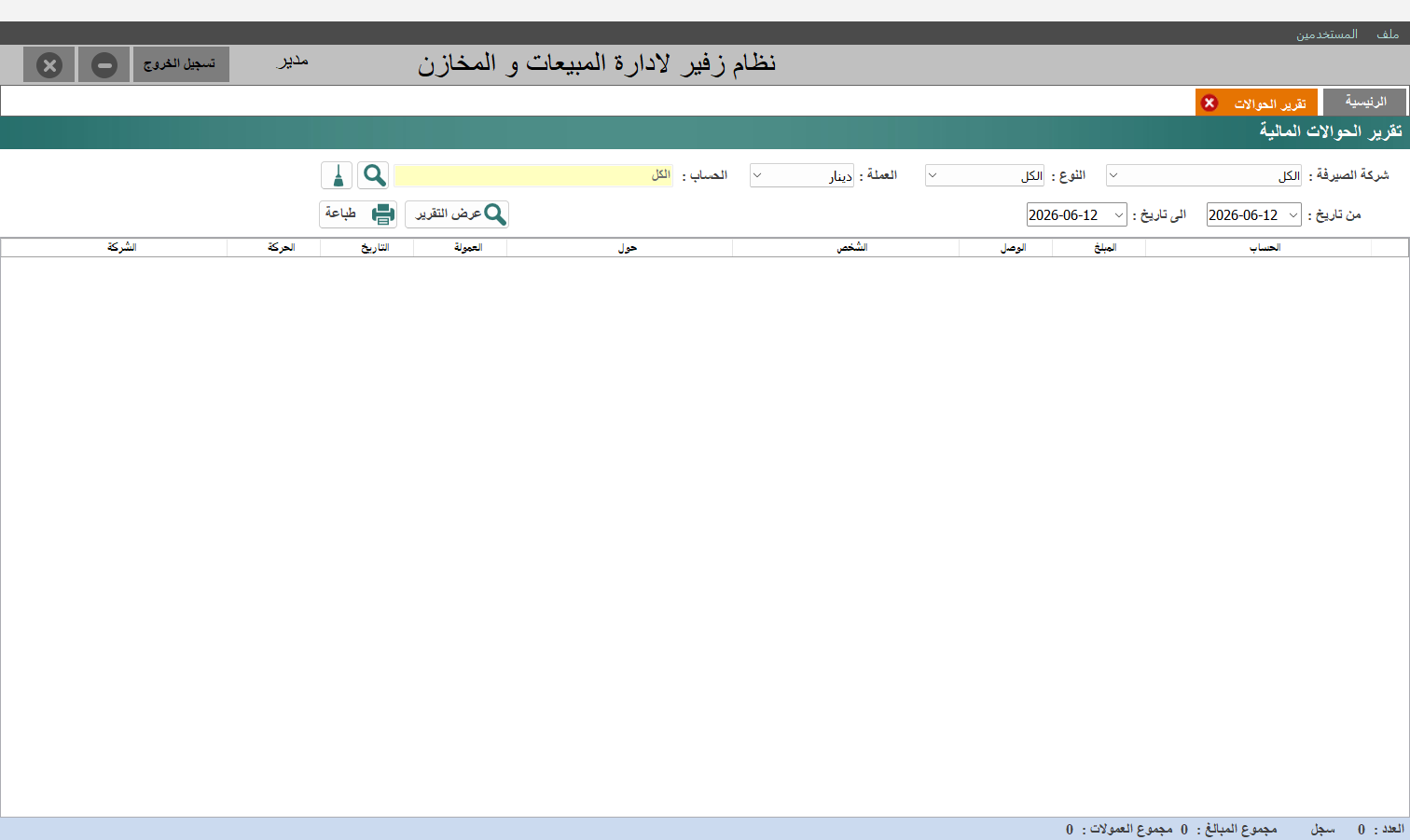Click the round minimize button in the header
Screen dimensions: 1410x840
104,65
